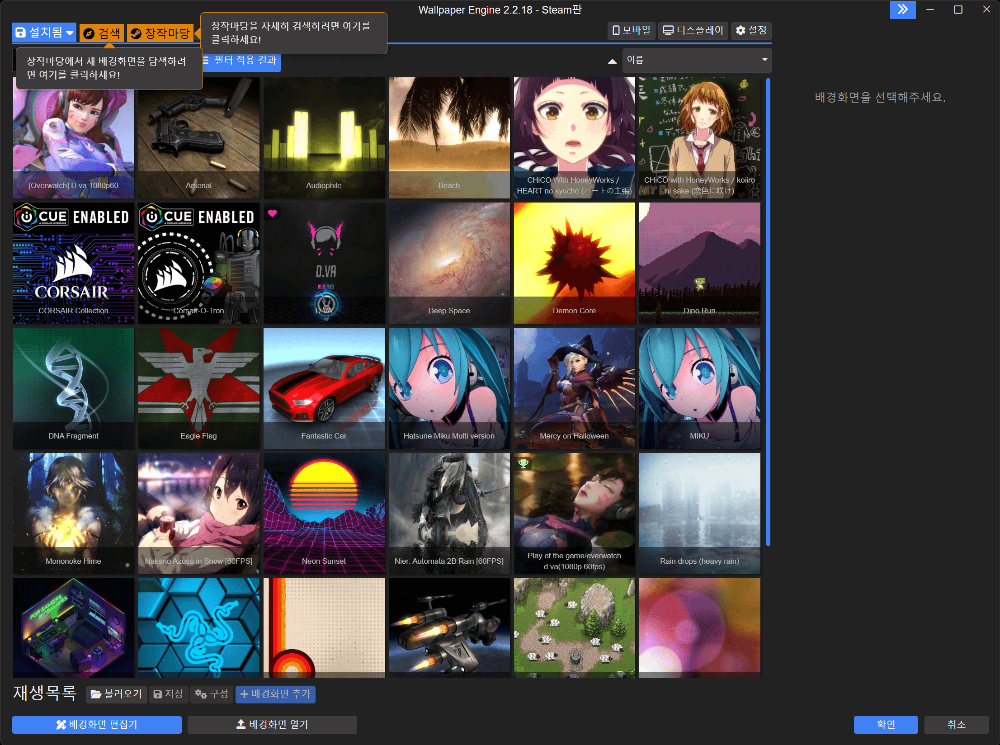Image resolution: width=1000 pixels, height=745 pixels.
Task: Select Play of the game overwatch wallpaper
Action: [x=574, y=513]
